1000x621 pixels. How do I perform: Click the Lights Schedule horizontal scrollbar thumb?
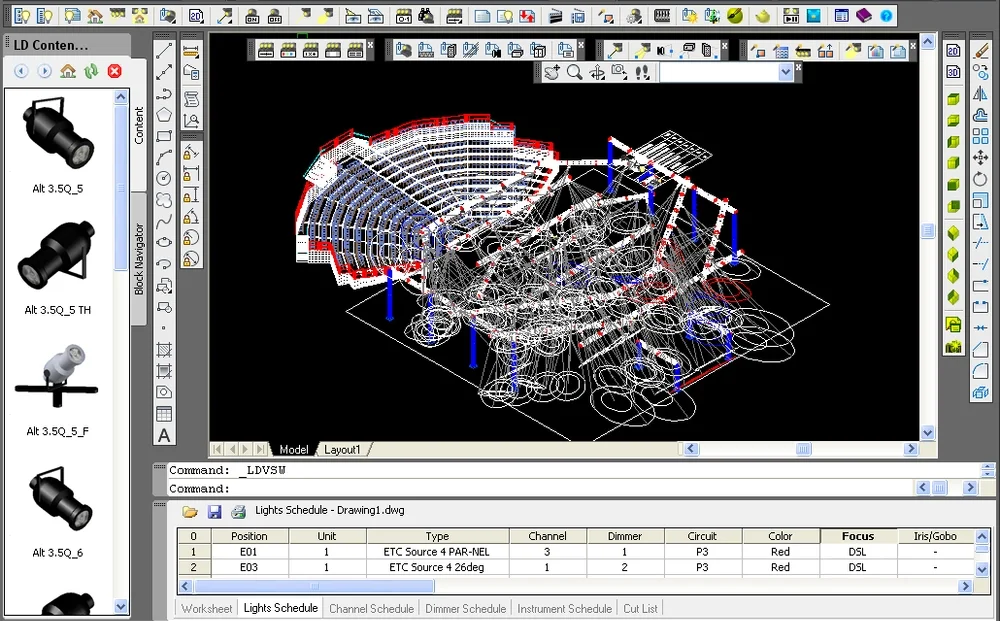314,586
